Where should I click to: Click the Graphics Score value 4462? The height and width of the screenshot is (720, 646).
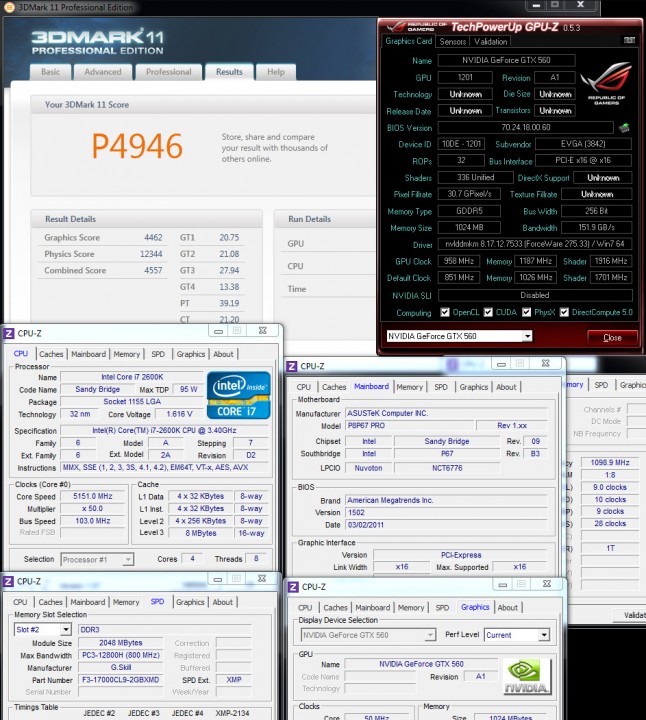153,237
